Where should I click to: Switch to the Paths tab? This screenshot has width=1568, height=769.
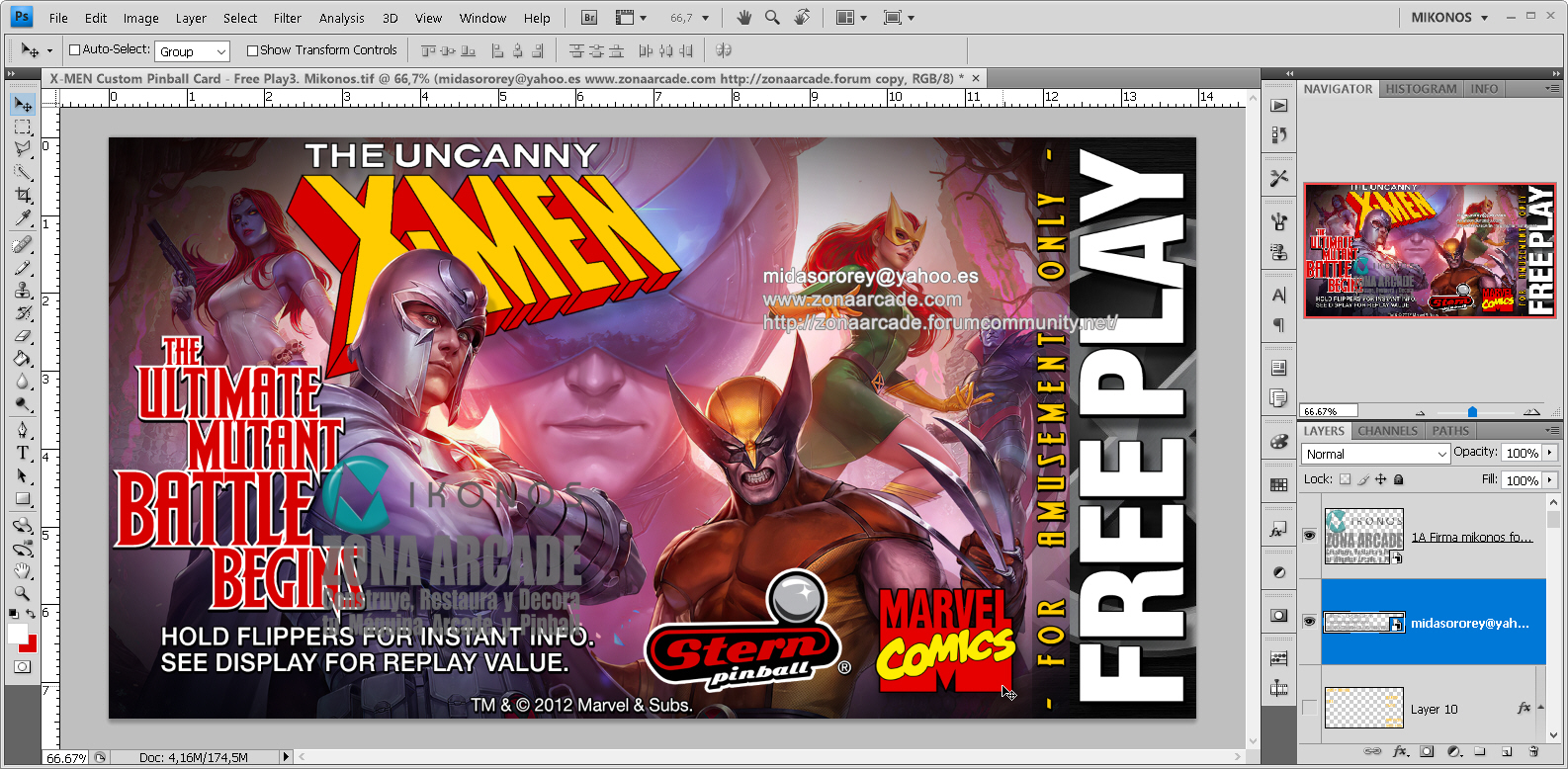pos(1450,431)
